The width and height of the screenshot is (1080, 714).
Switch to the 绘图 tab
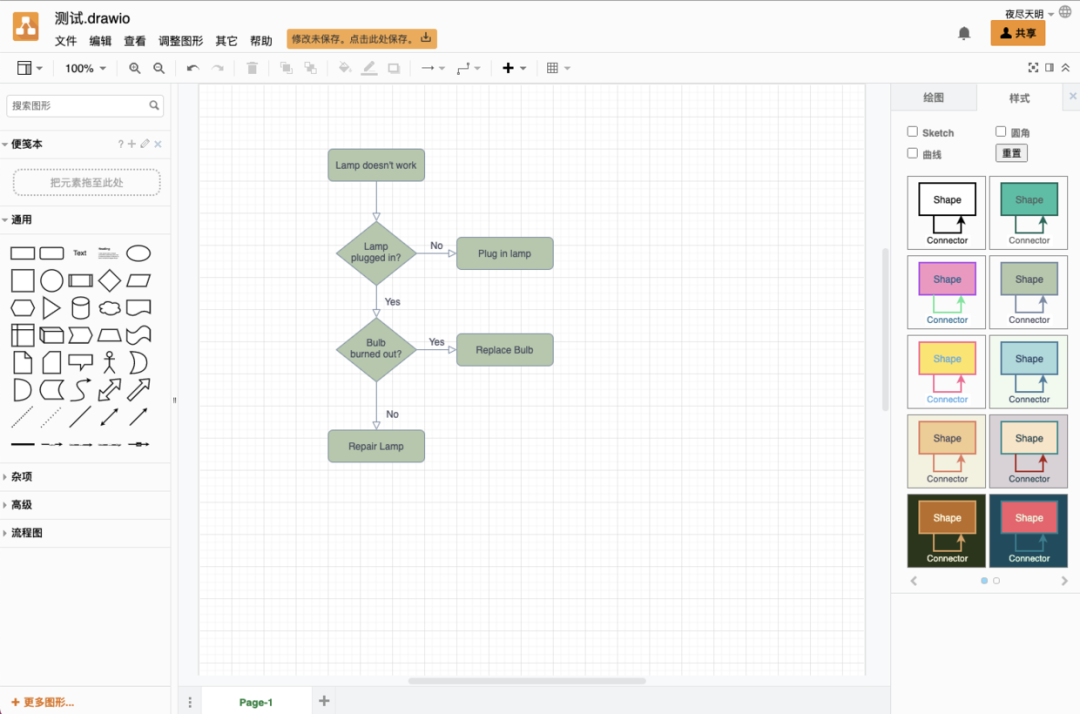click(933, 98)
